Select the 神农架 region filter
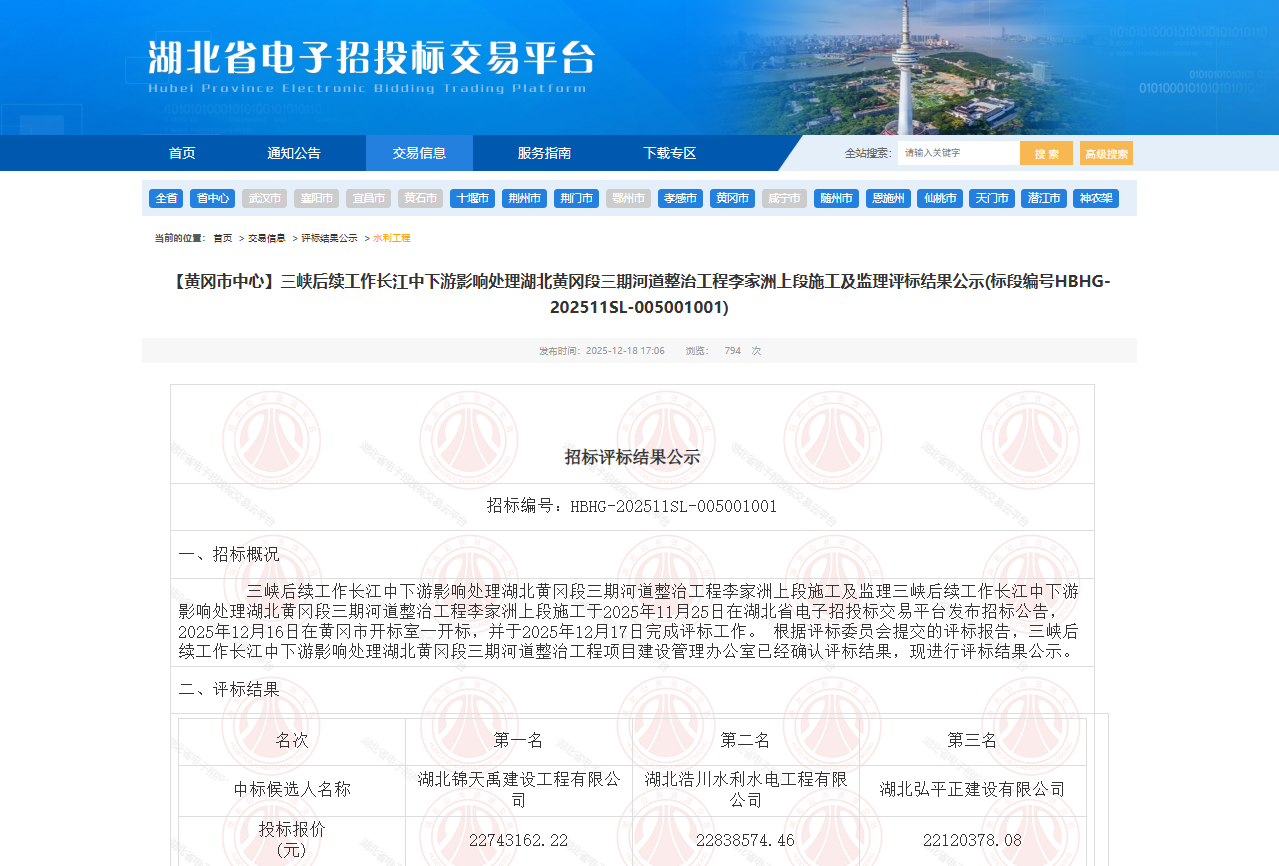Viewport: 1279px width, 866px height. pos(1098,198)
